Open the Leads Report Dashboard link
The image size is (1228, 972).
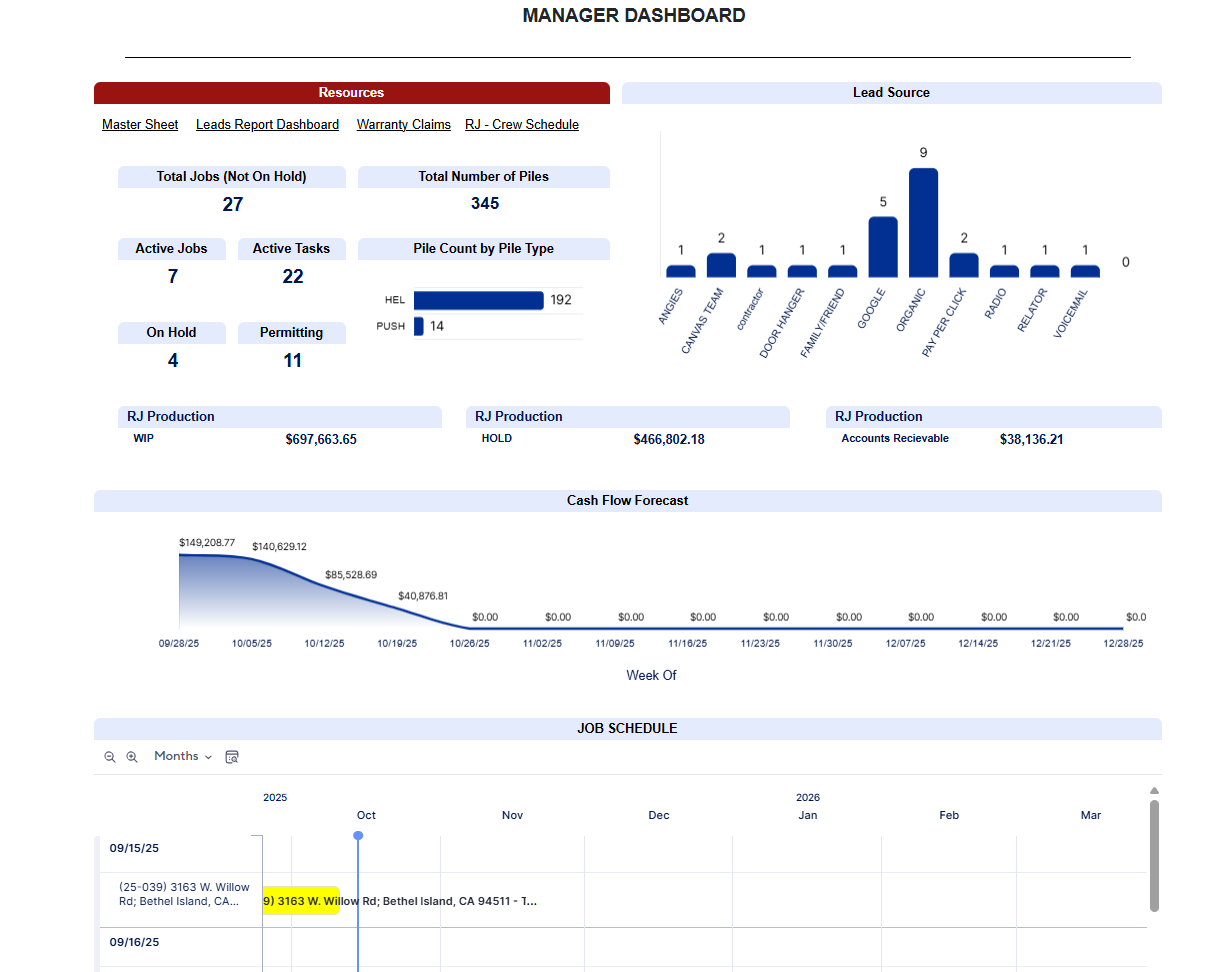[x=267, y=125]
